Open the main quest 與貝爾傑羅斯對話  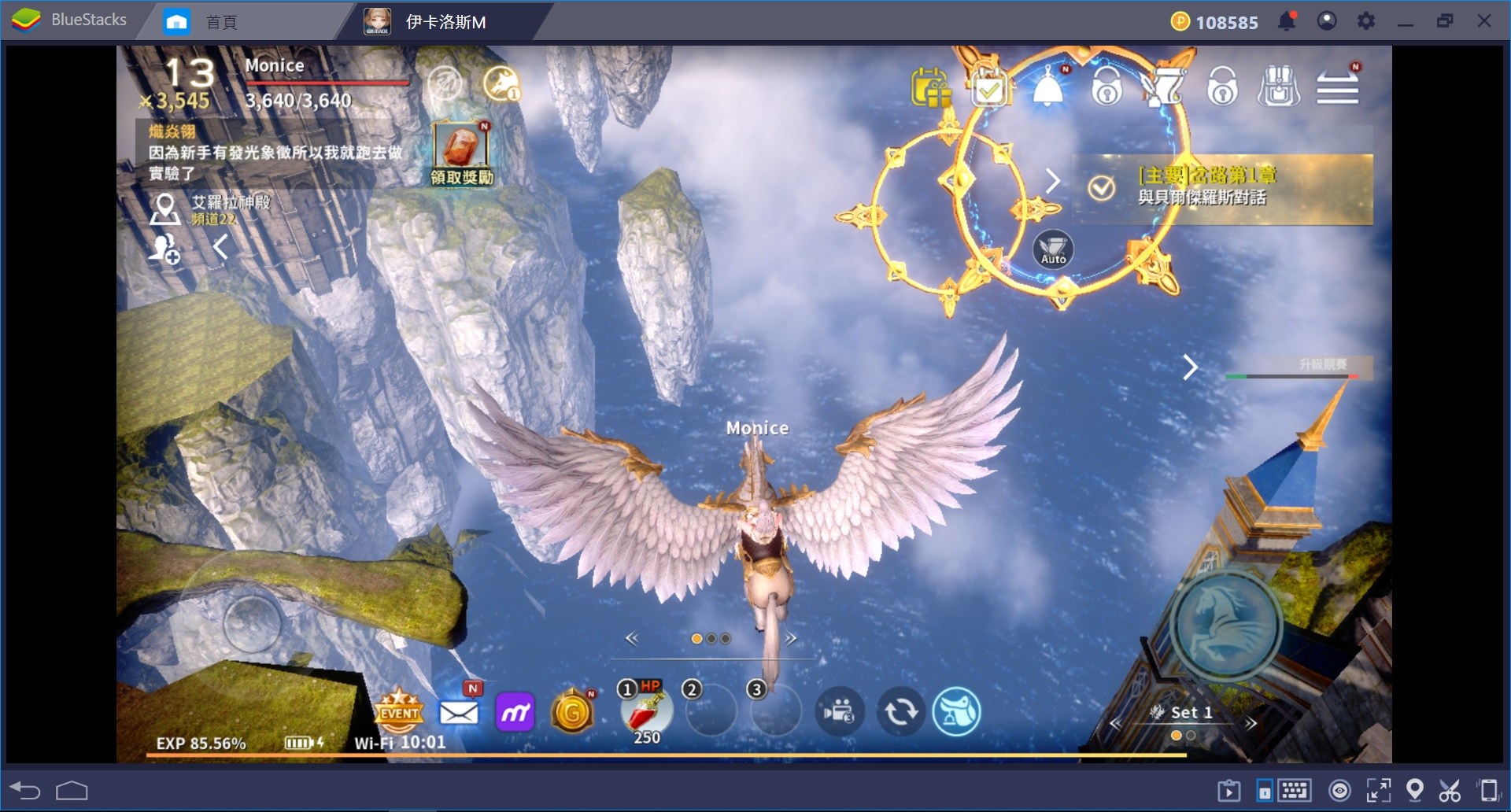(1225, 188)
